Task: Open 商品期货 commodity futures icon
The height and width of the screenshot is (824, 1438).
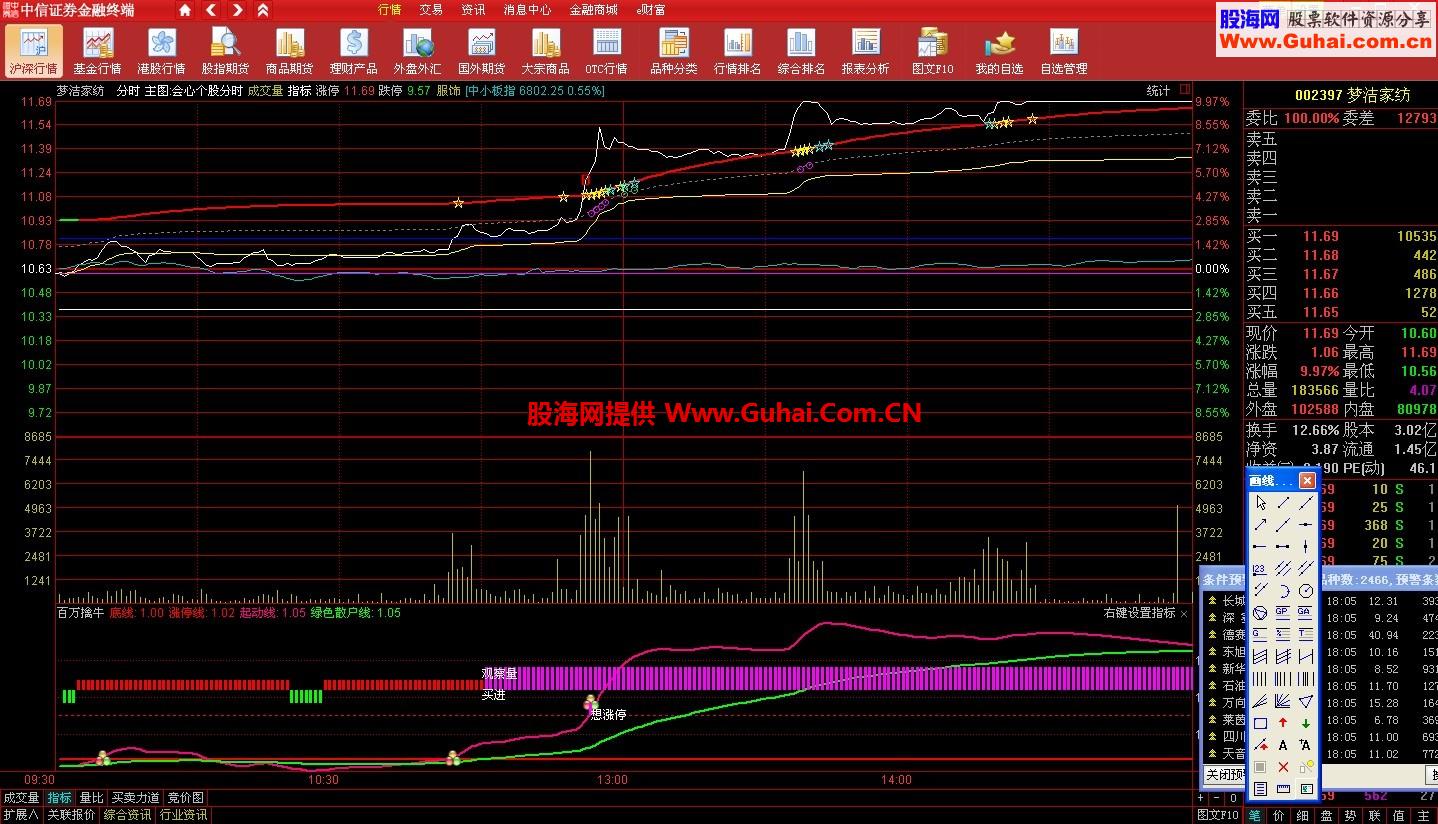Action: point(289,51)
